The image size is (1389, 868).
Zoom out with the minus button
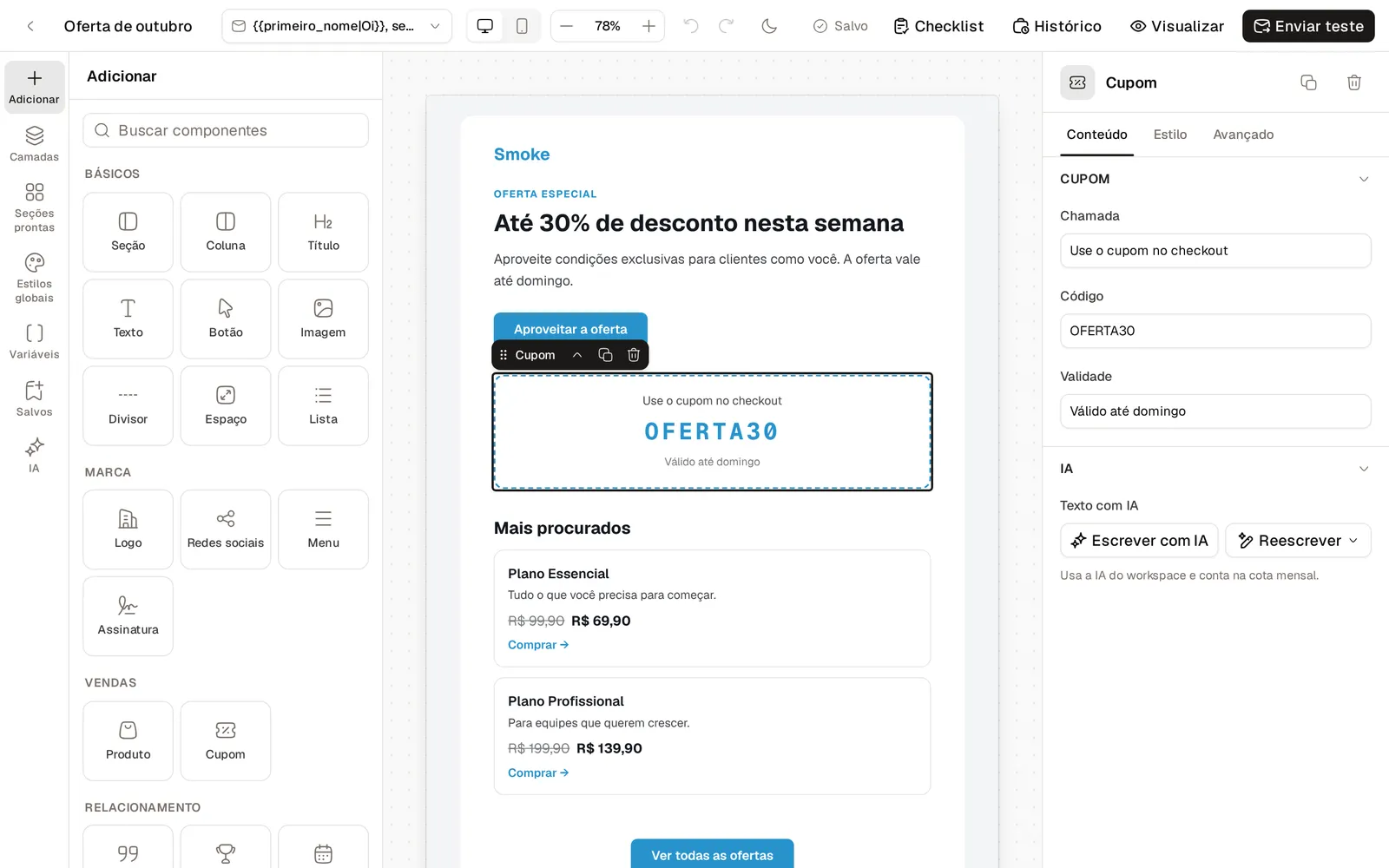click(567, 26)
